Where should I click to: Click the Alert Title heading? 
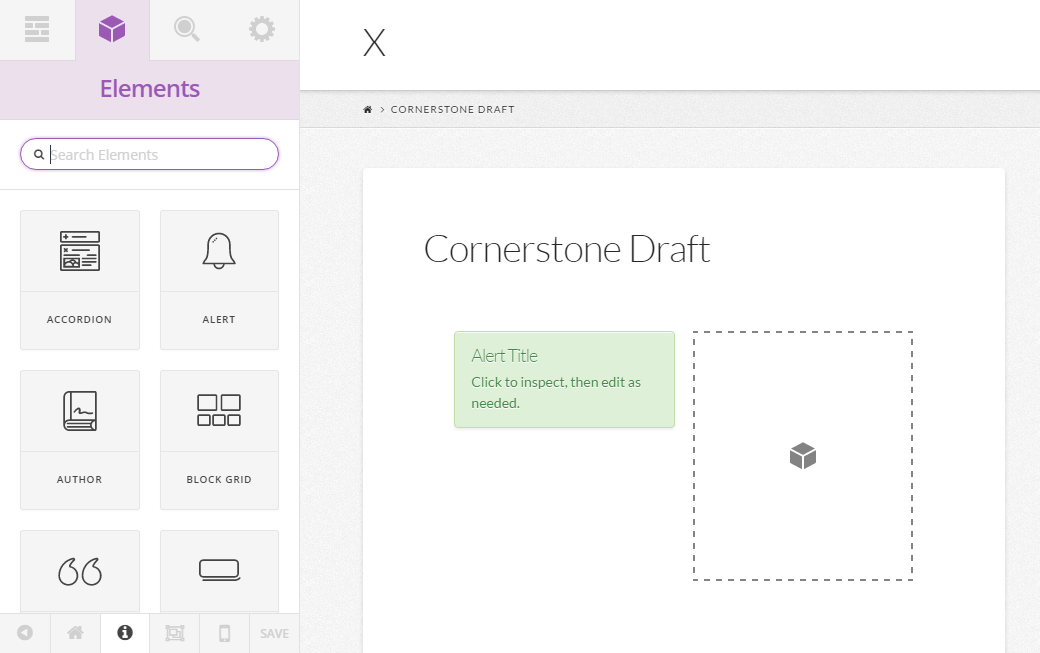504,356
